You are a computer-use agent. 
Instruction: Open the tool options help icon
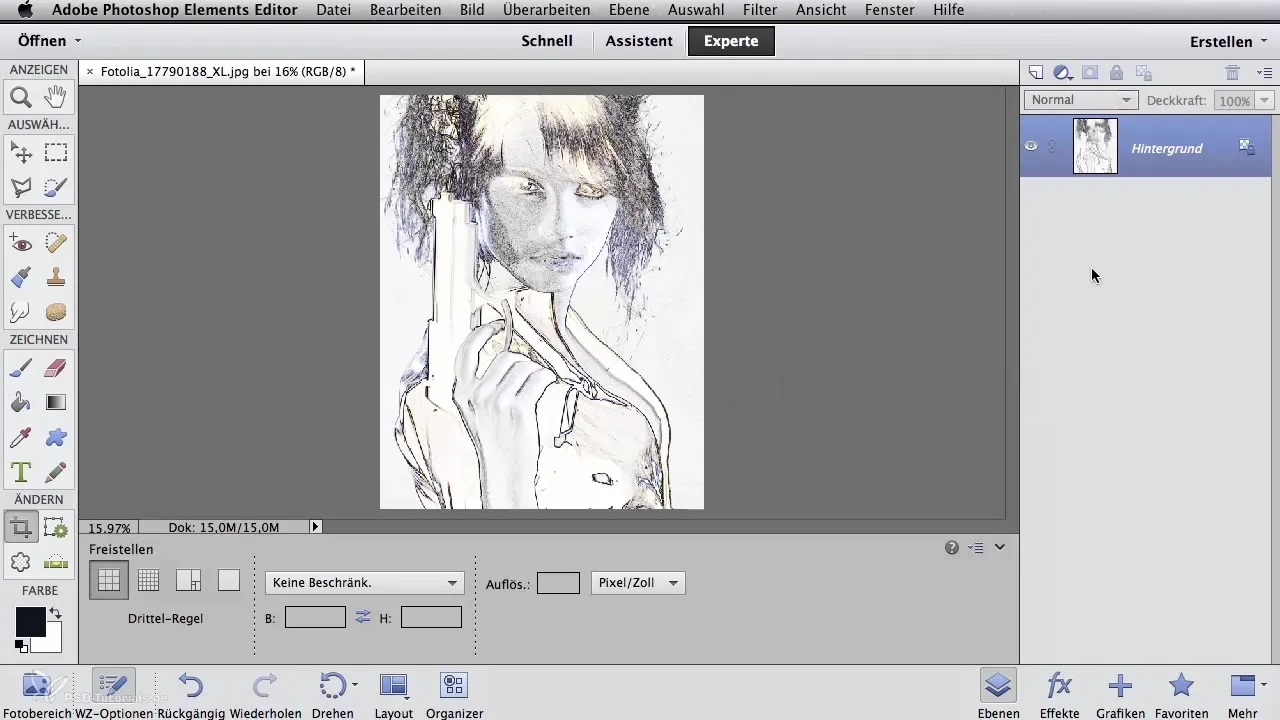coord(951,548)
